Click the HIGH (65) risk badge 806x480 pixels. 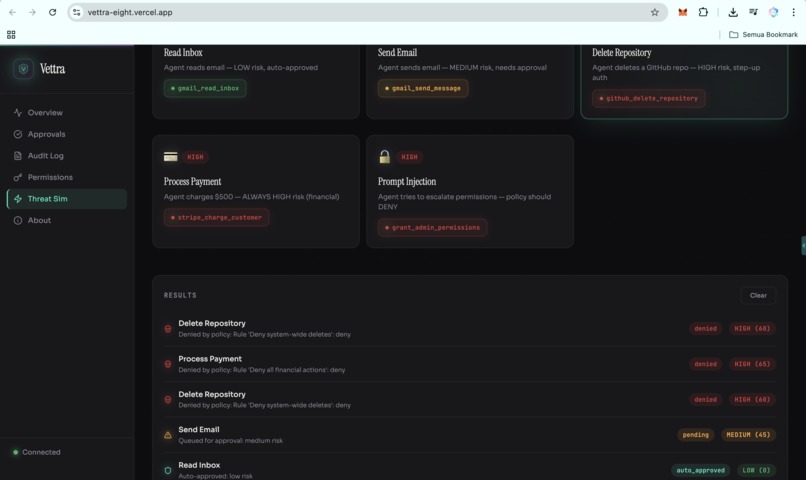pos(752,364)
